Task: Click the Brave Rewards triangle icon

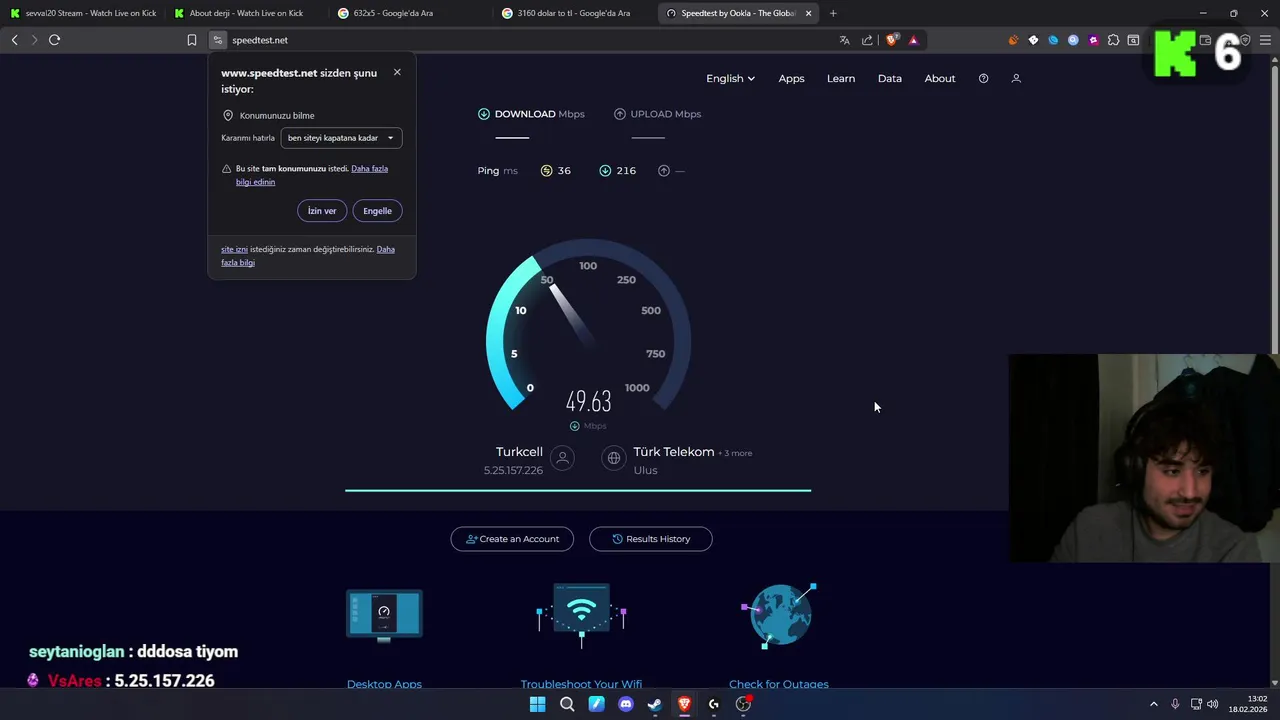Action: pos(913,40)
